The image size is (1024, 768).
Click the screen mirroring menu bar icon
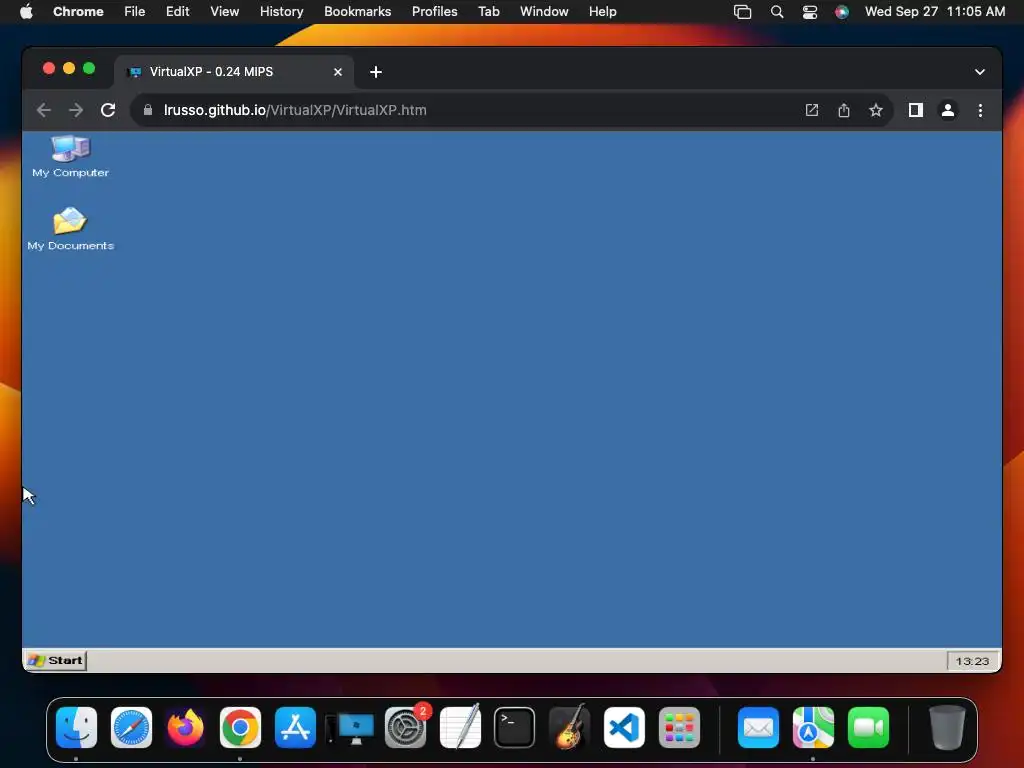click(x=743, y=12)
